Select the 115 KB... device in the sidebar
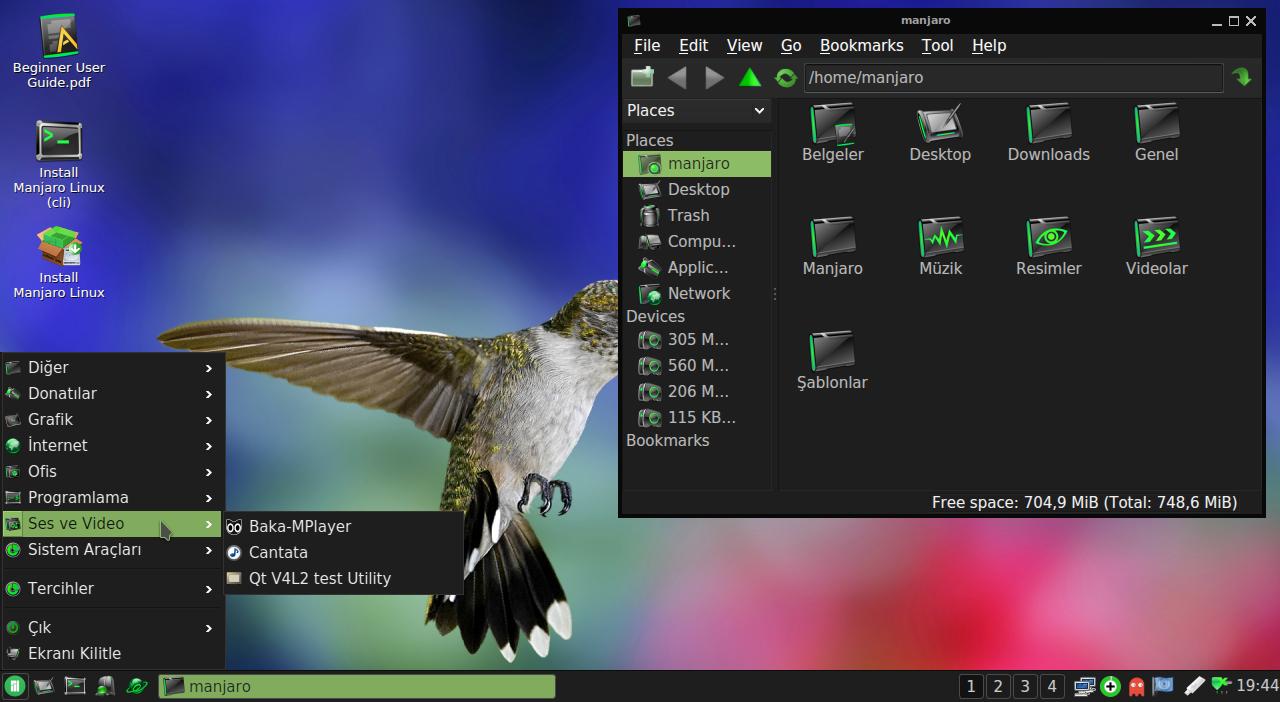Screen dimensions: 1280x702 [x=697, y=417]
